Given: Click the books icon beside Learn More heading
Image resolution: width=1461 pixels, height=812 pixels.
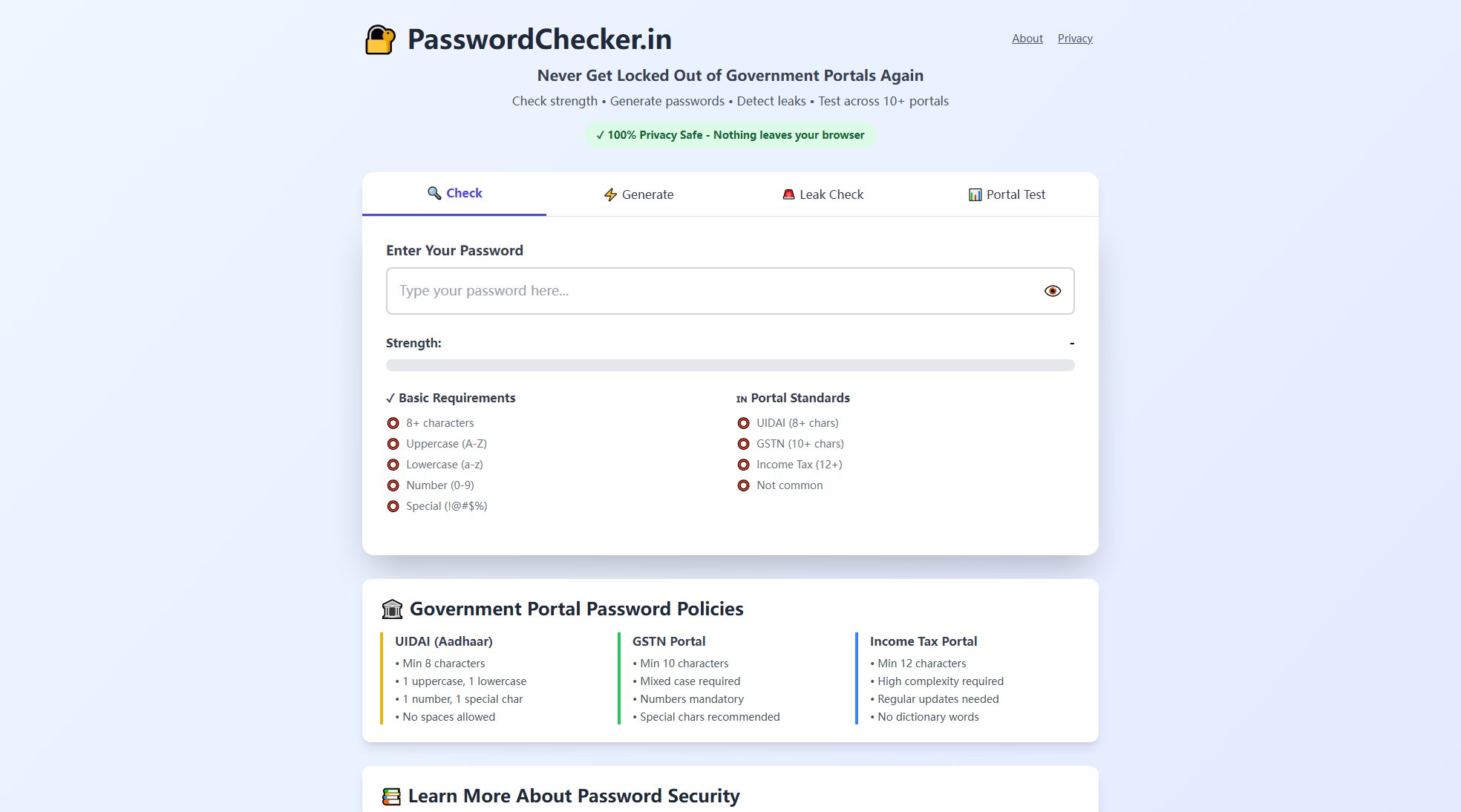Looking at the screenshot, I should click(391, 795).
